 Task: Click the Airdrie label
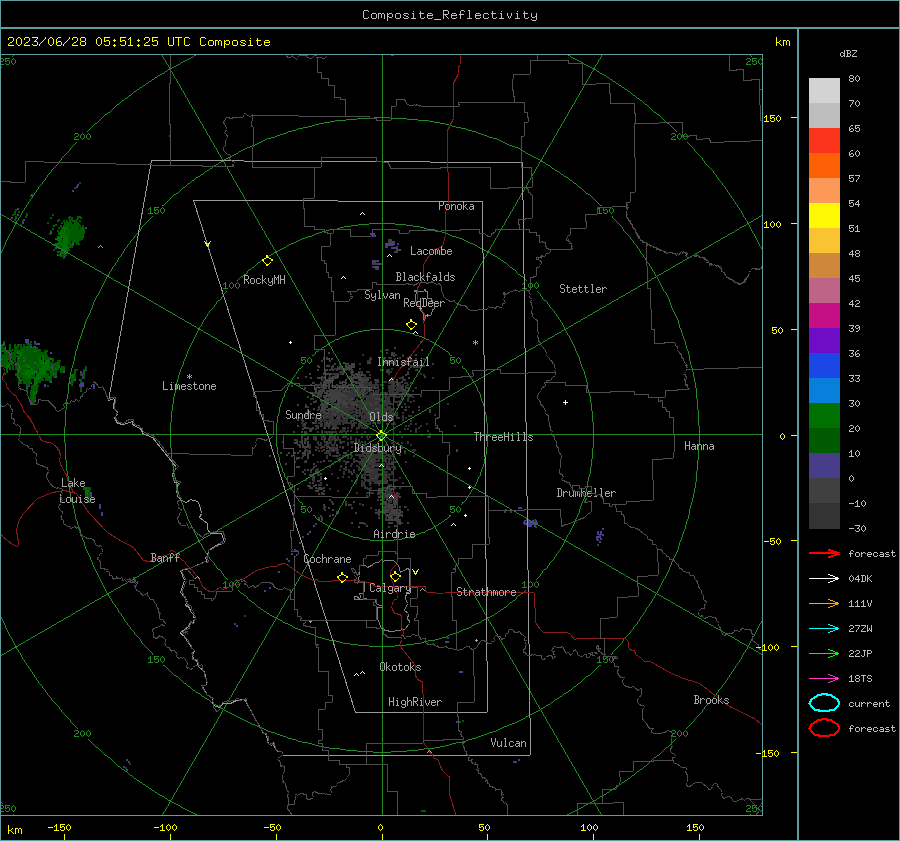[x=394, y=534]
